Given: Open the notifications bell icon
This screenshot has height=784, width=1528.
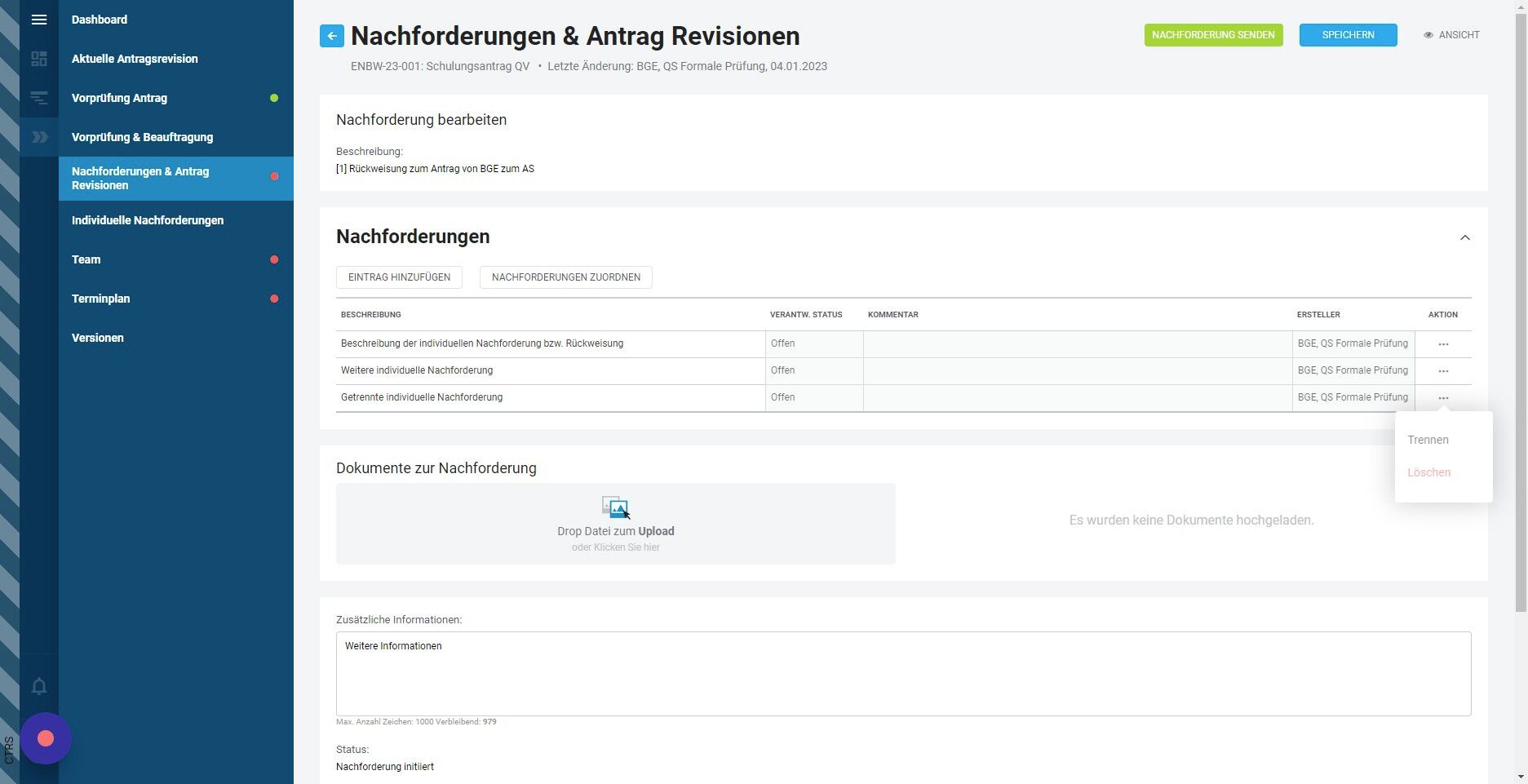Looking at the screenshot, I should click(38, 686).
